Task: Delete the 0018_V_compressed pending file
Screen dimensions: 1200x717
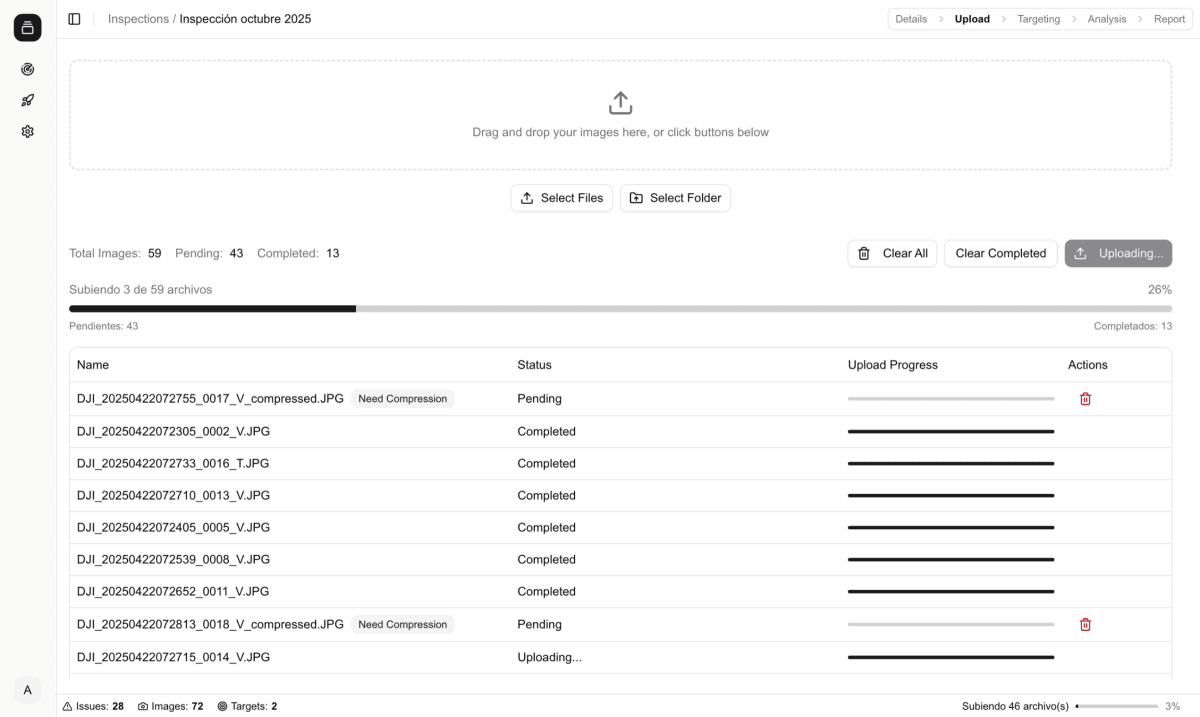Action: point(1085,625)
